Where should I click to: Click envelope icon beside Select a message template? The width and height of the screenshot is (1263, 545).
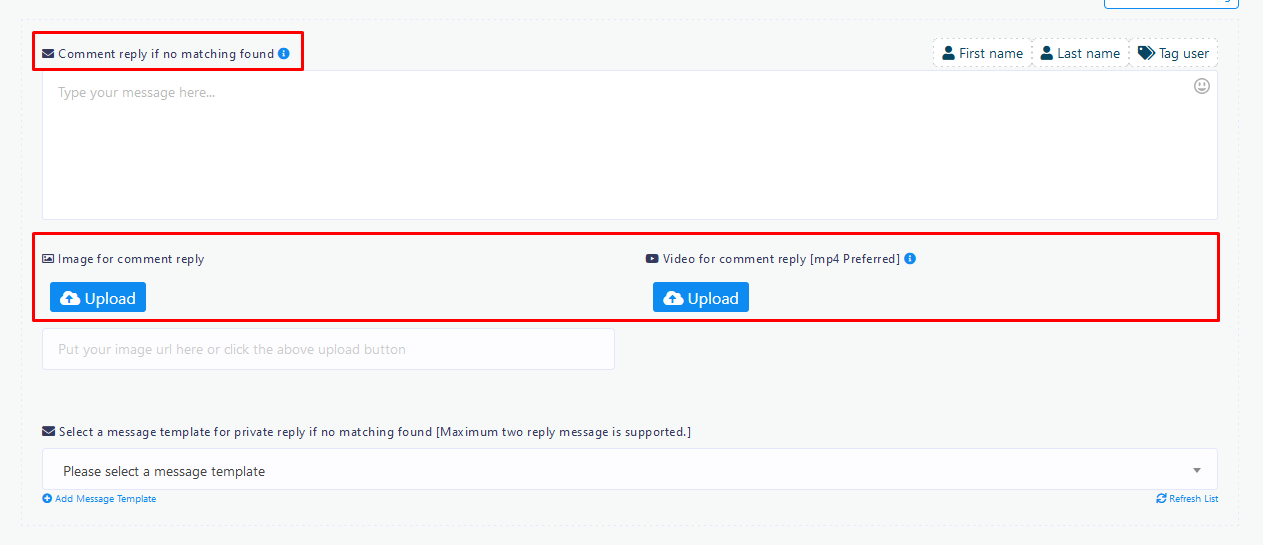click(x=48, y=432)
